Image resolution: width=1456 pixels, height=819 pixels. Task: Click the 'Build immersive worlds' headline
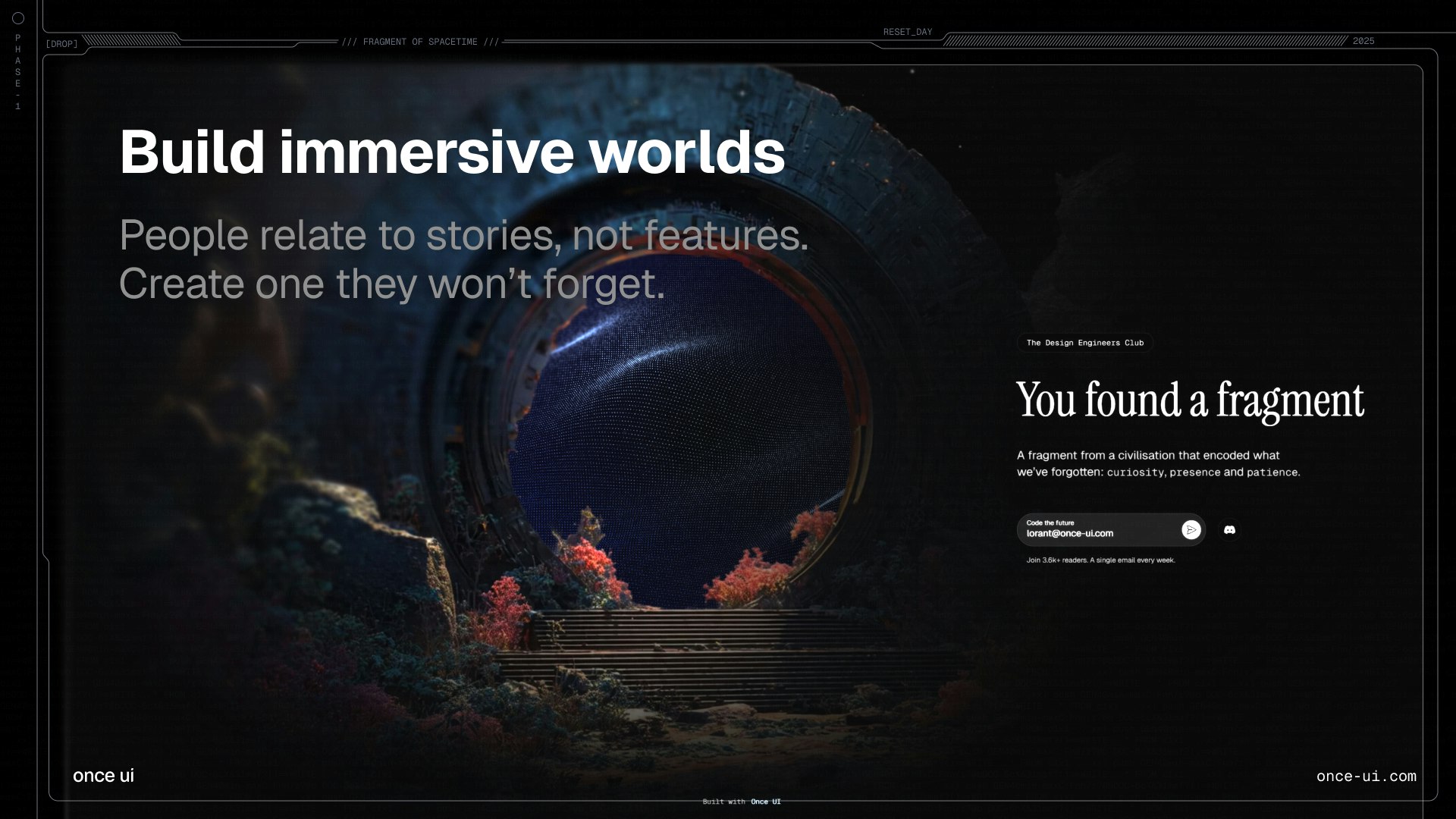pos(452,152)
